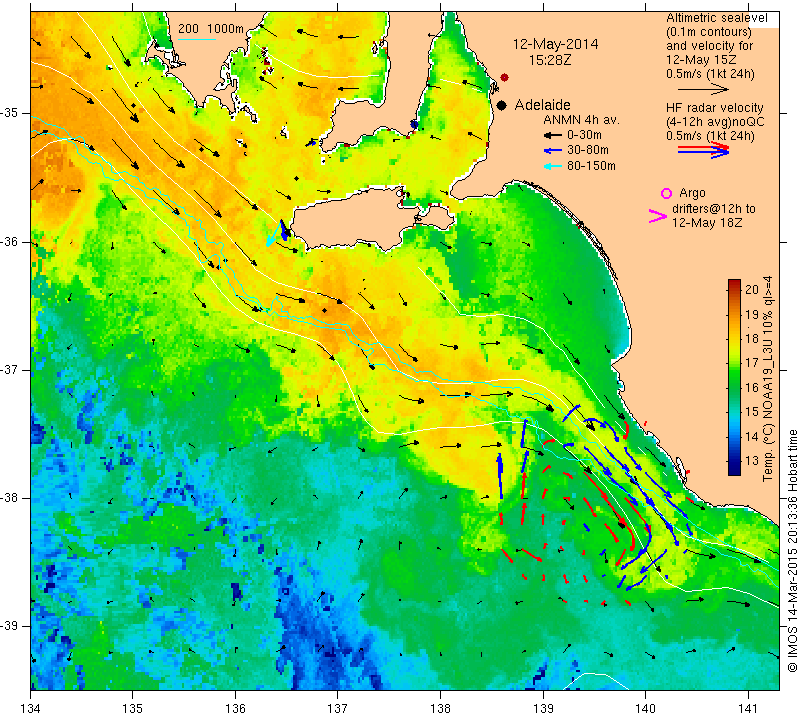Click the red-blue HF radar velocity arrow
Screen dimensions: 800x720
point(704,150)
